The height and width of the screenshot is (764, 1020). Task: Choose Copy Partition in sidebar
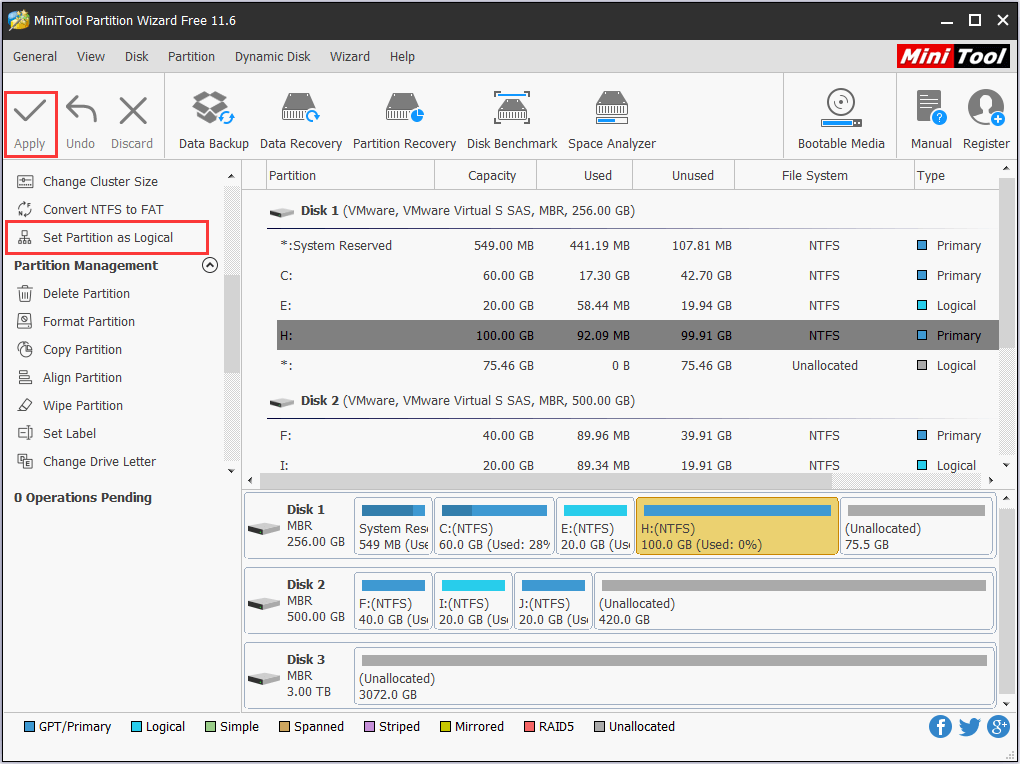tap(82, 349)
